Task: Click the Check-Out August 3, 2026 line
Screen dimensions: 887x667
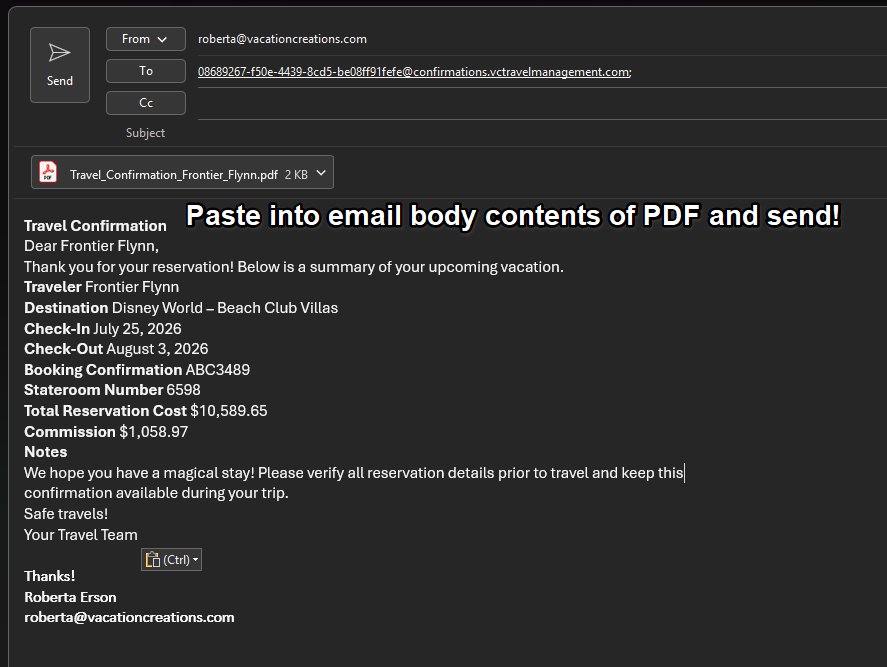Action: (x=116, y=349)
